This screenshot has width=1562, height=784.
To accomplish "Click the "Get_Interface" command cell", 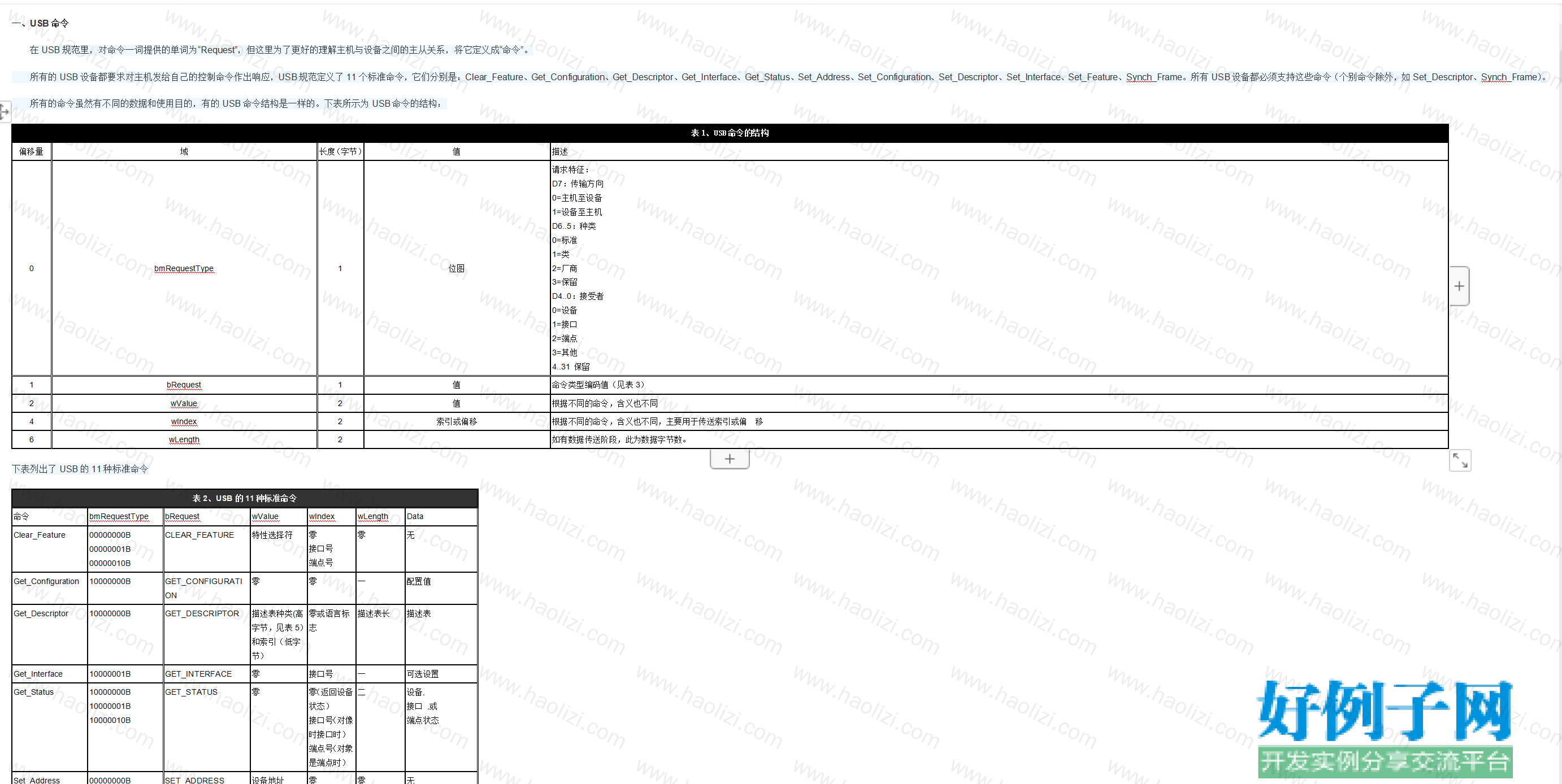I will click(50, 674).
